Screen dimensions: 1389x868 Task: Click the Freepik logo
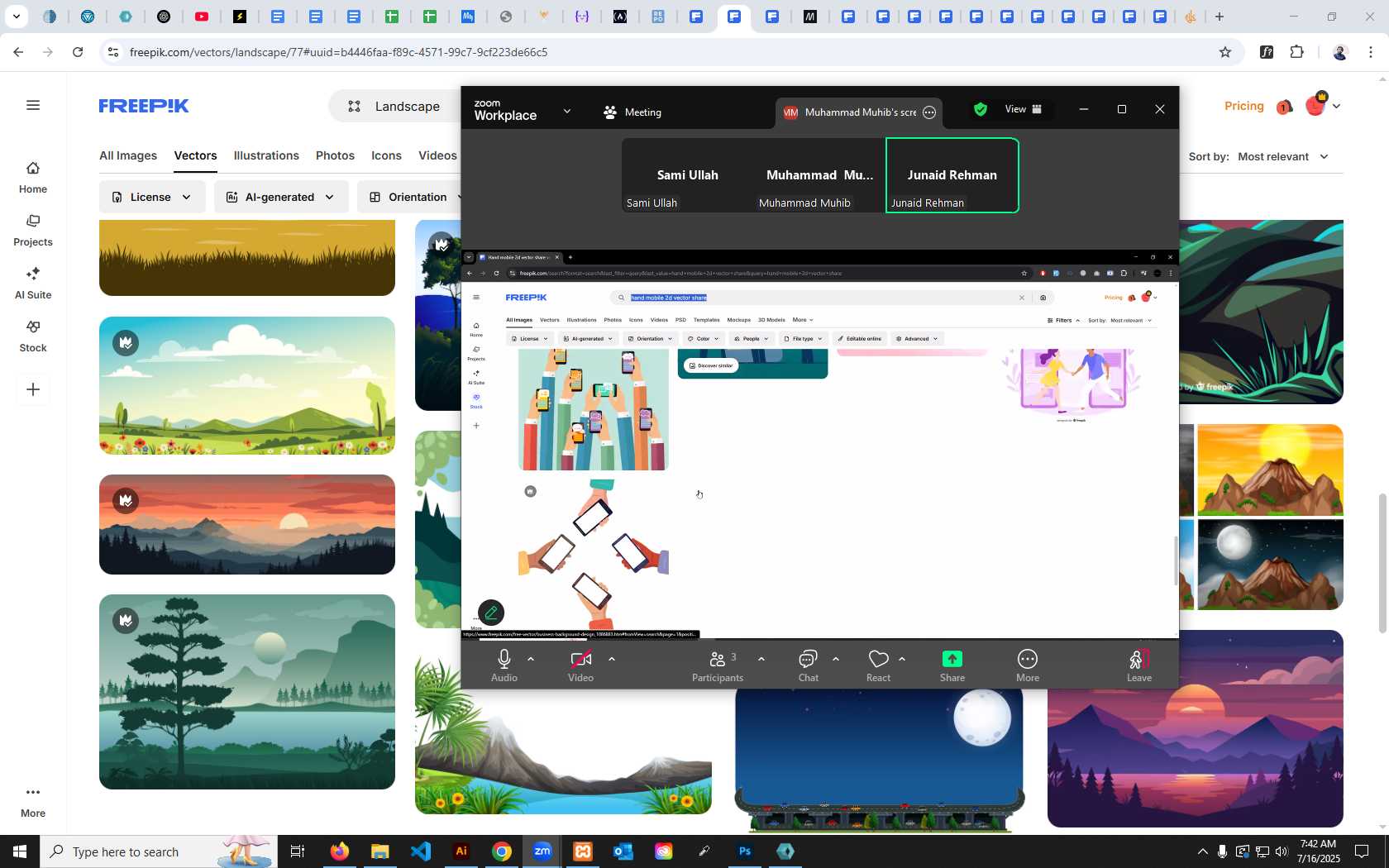(x=144, y=106)
